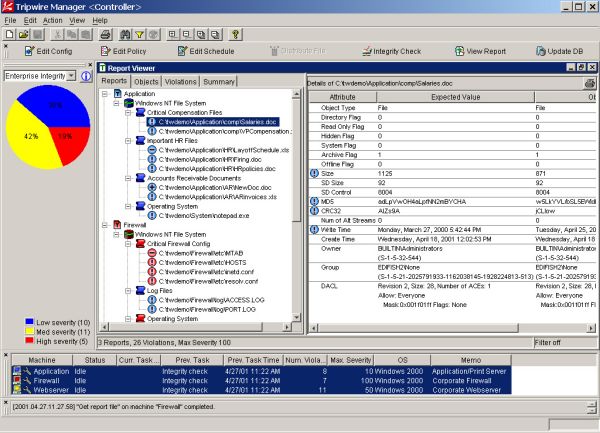This screenshot has height=433, width=600.
Task: Click the New document toolbar icon
Action: (x=10, y=35)
